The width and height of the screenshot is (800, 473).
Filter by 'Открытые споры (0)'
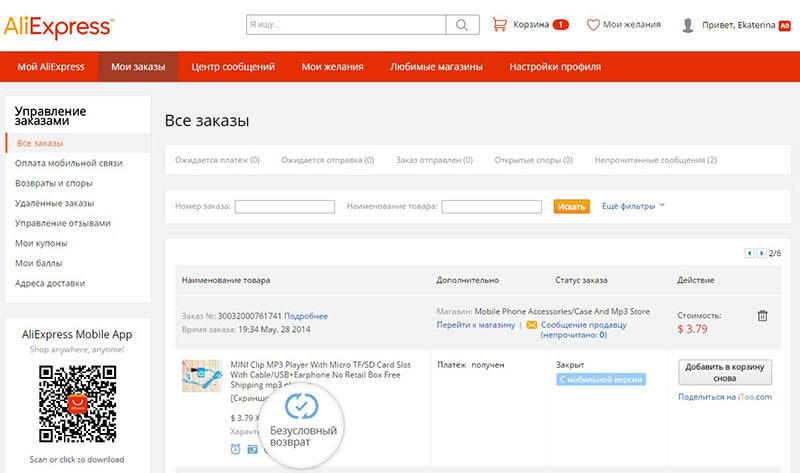[533, 160]
